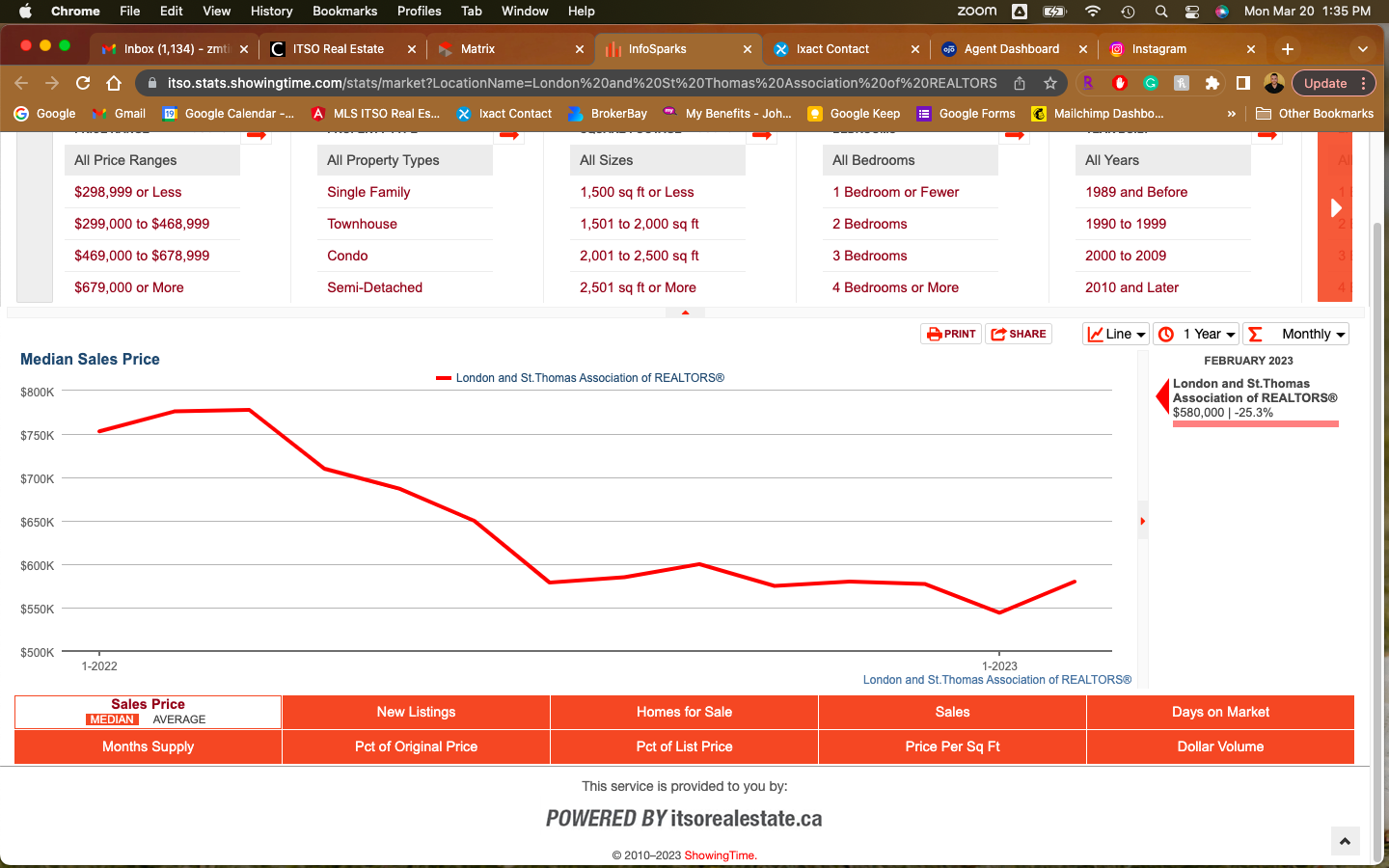
Task: Switch to the Matrix browser tab
Action: click(x=512, y=49)
